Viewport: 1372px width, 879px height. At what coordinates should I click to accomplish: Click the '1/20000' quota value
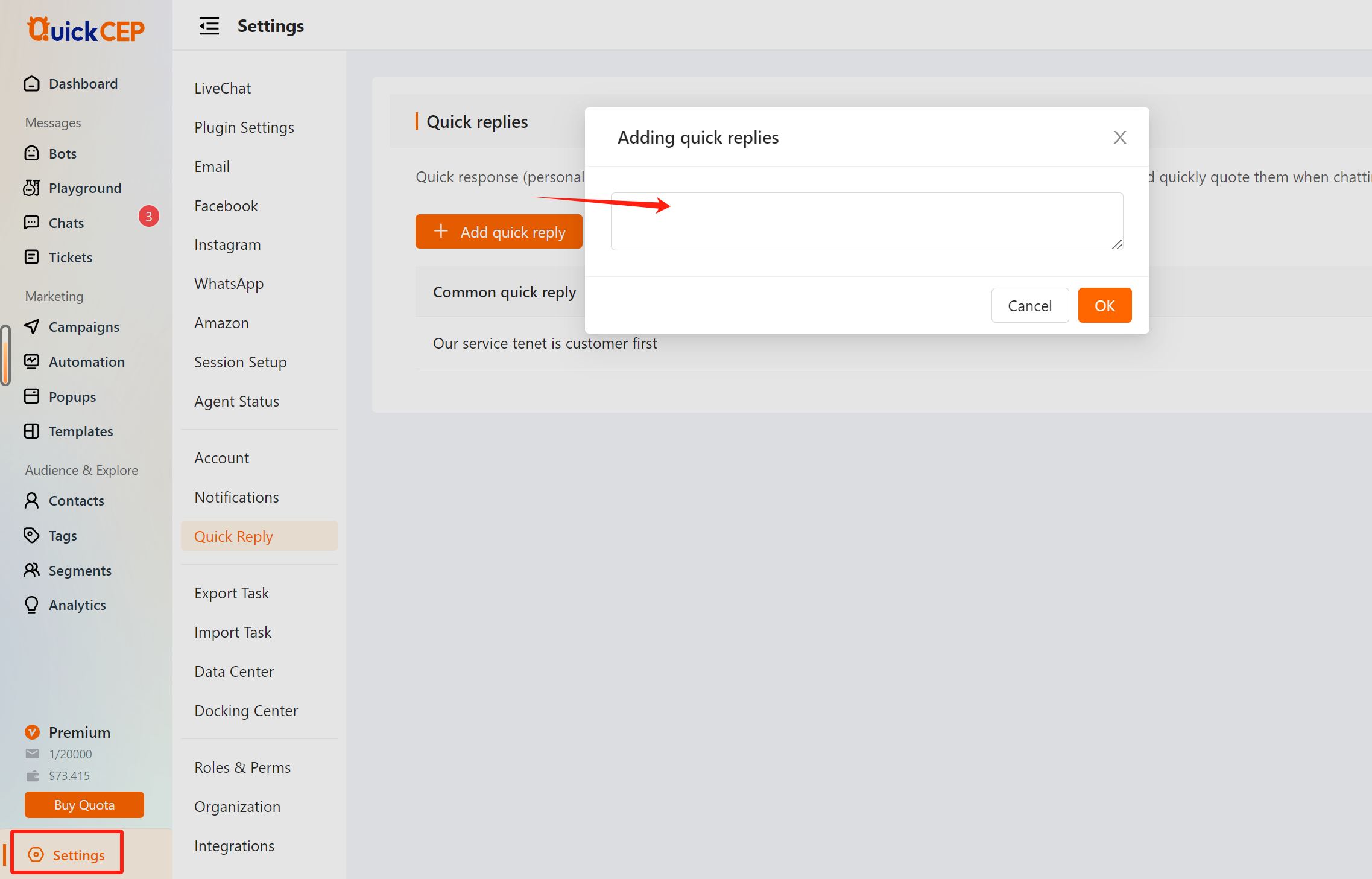click(71, 754)
